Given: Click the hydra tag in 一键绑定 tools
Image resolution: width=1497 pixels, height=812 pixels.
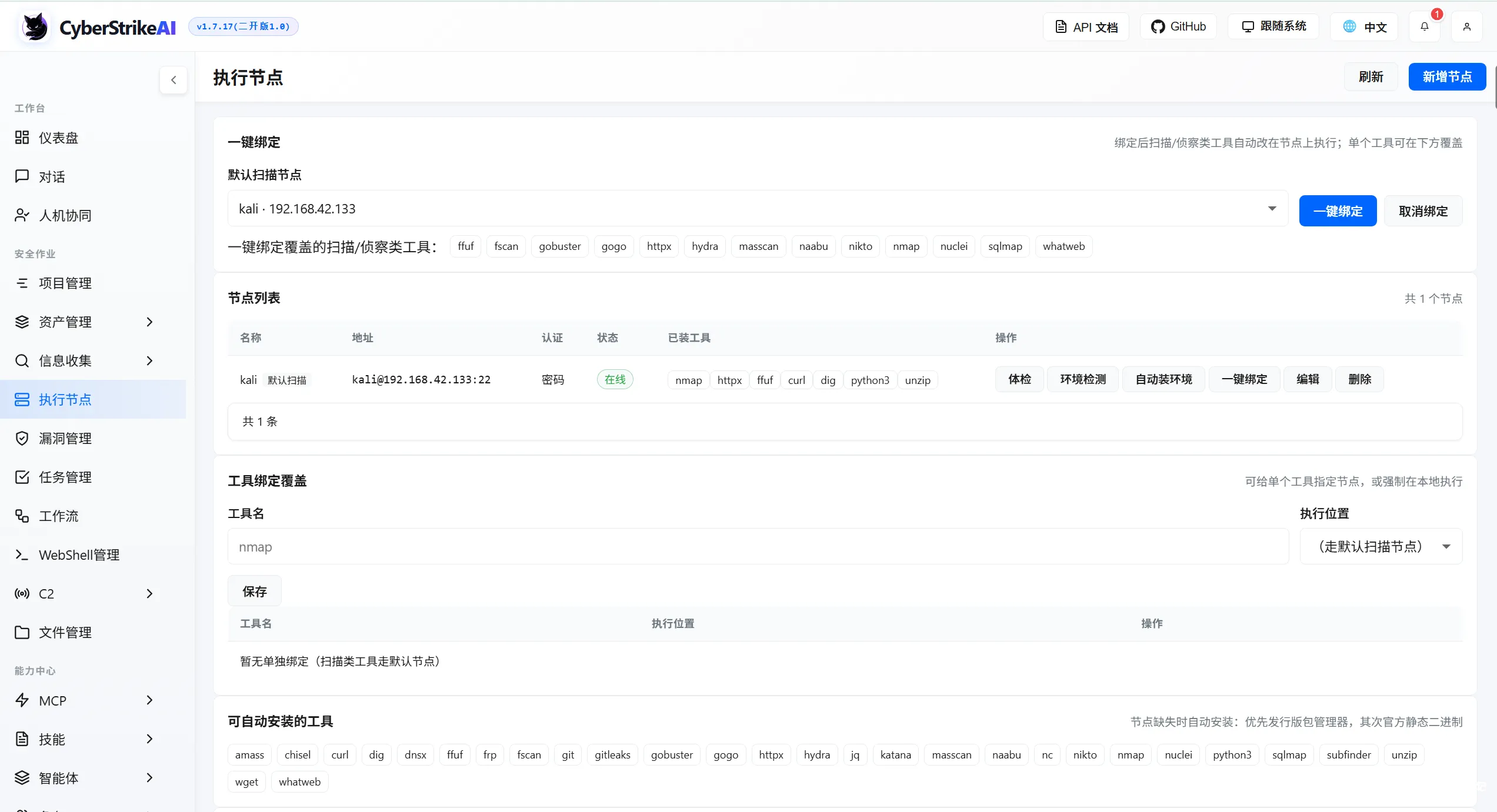Looking at the screenshot, I should pyautogui.click(x=705, y=246).
